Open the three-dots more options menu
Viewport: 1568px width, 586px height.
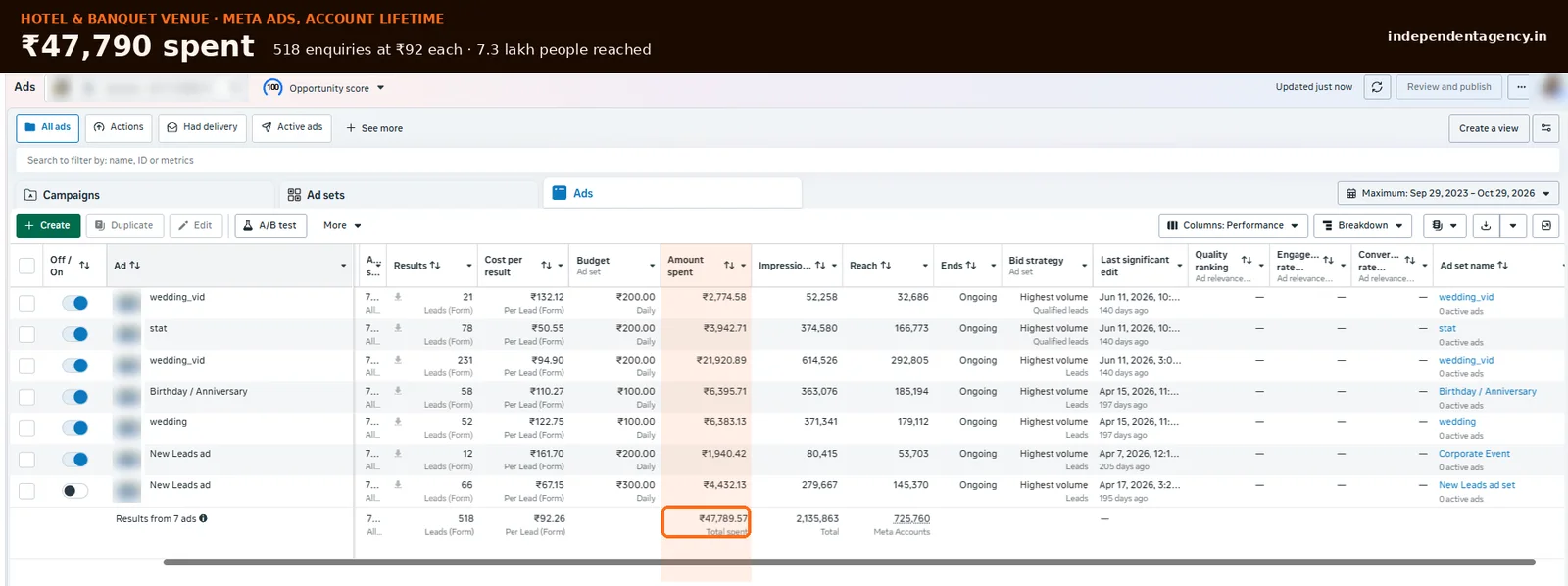pyautogui.click(x=1521, y=87)
